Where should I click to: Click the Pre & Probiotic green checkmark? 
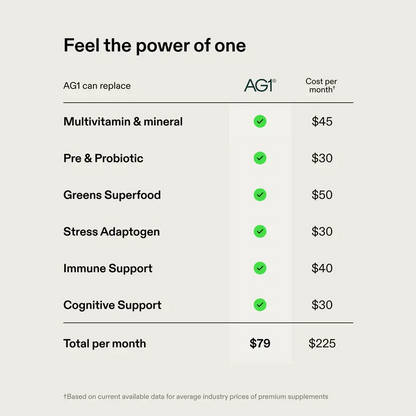pyautogui.click(x=260, y=158)
